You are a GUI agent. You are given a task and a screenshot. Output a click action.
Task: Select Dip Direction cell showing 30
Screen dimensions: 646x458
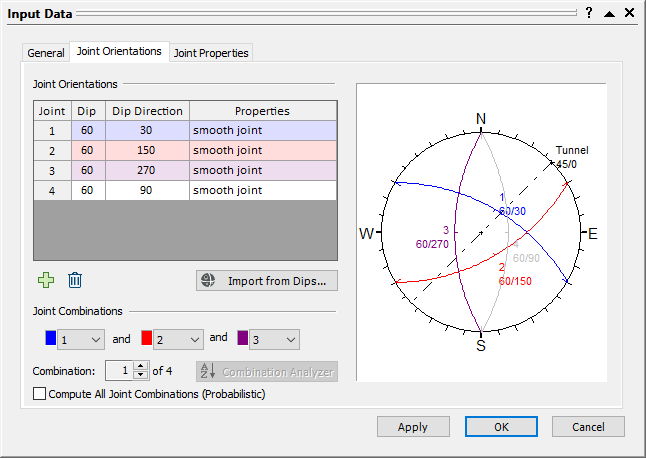(147, 131)
